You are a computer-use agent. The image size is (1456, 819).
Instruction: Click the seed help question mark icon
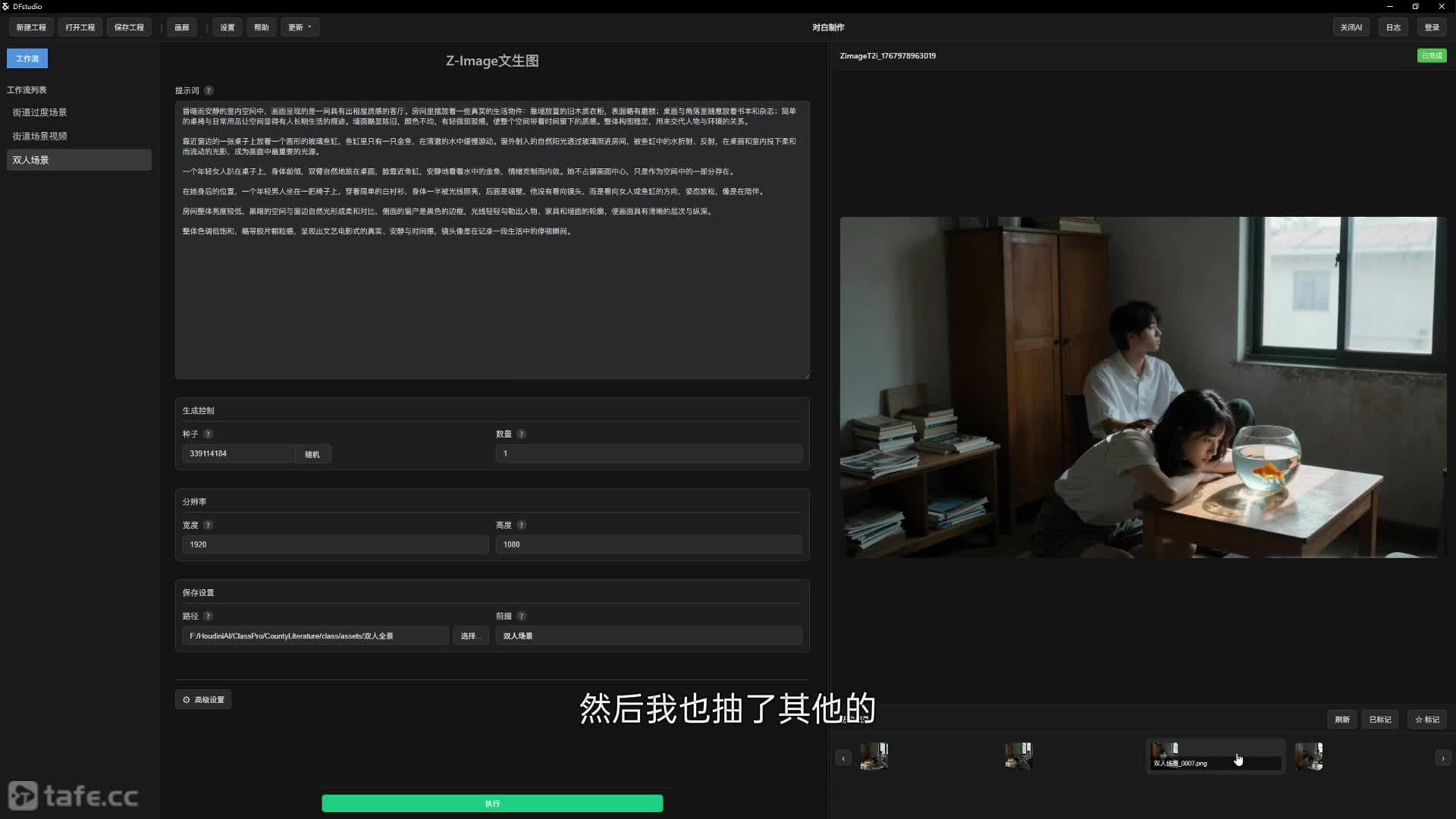[x=208, y=434]
